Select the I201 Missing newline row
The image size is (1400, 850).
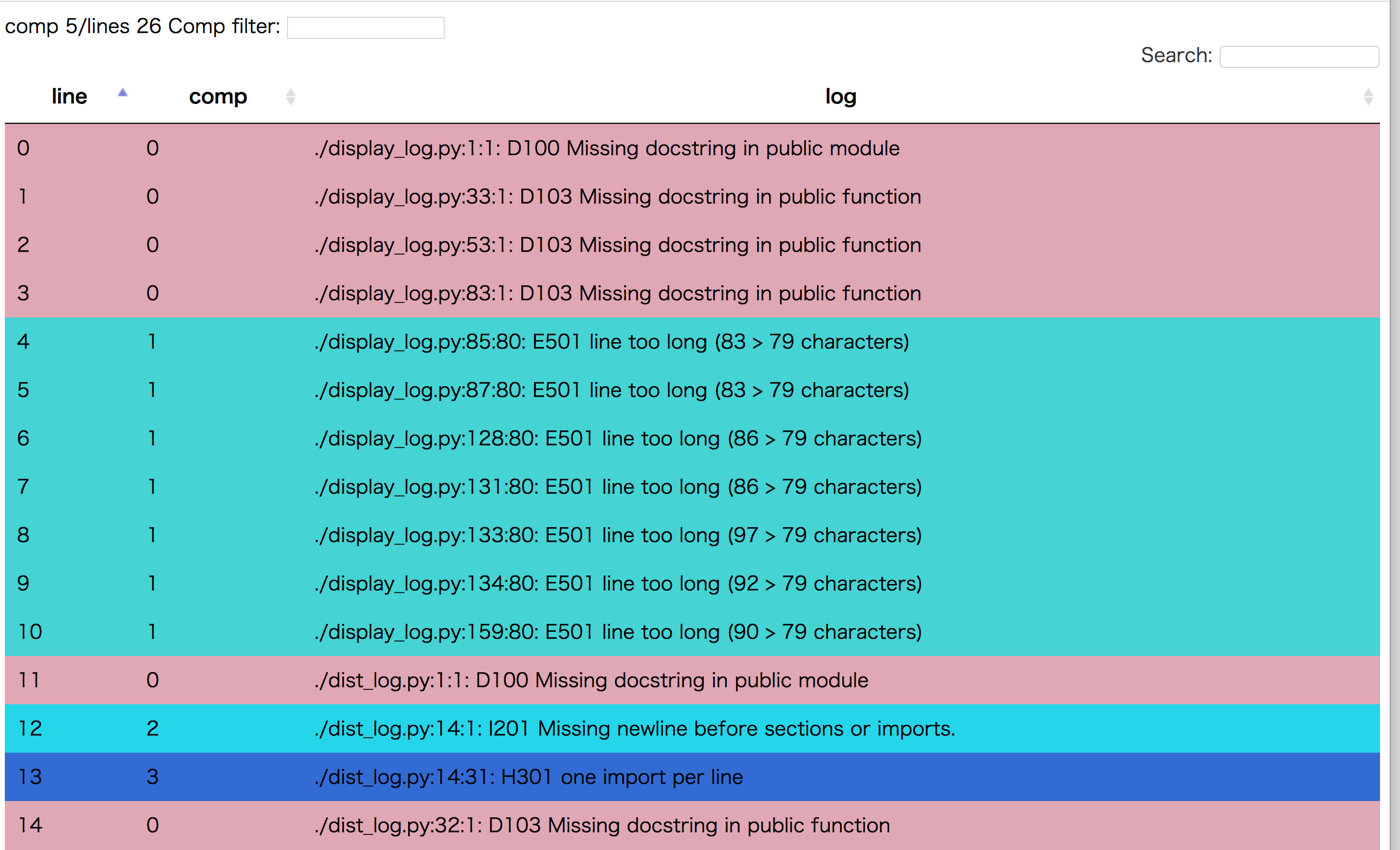pyautogui.click(x=634, y=728)
